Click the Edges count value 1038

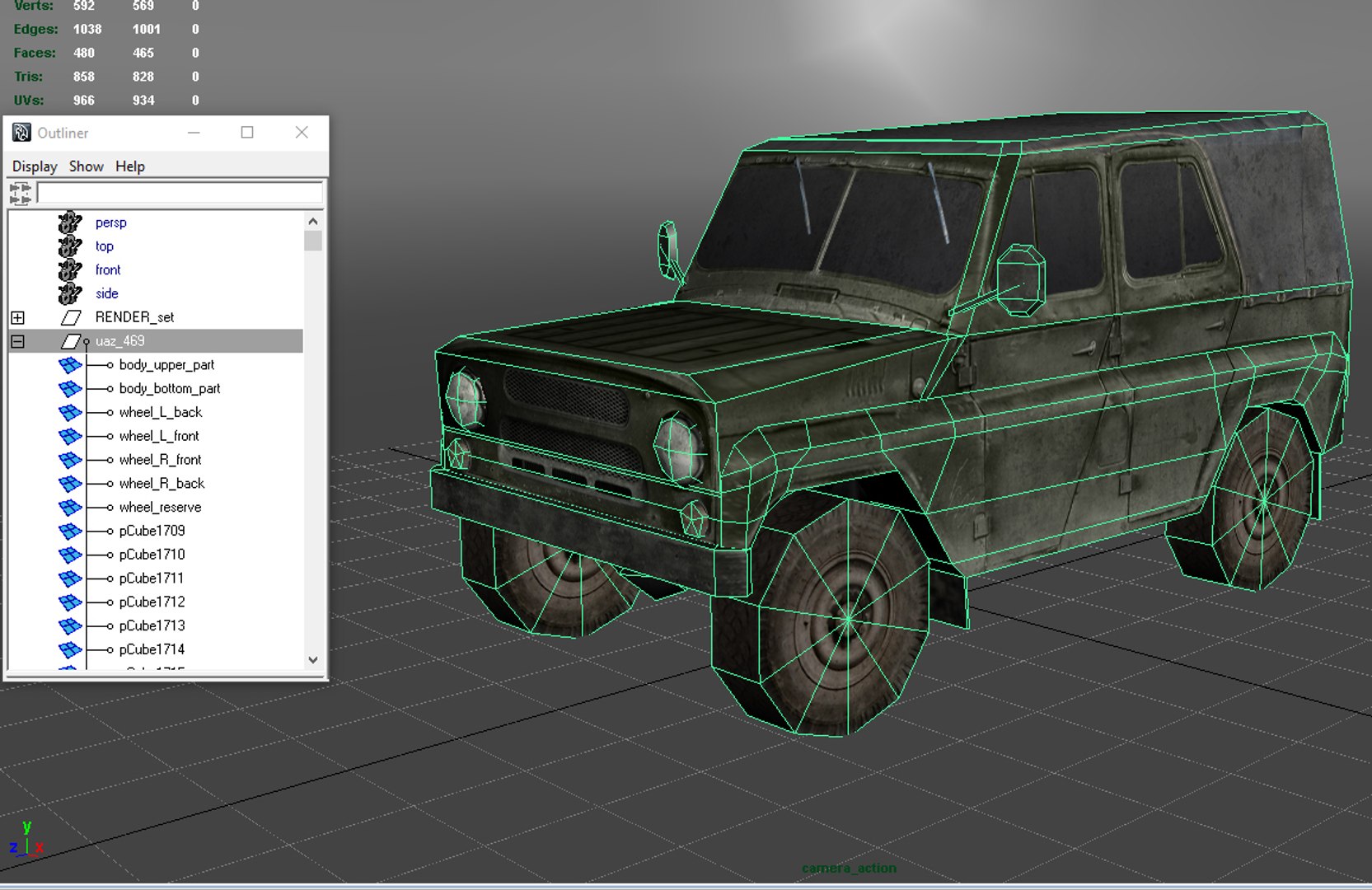point(87,29)
